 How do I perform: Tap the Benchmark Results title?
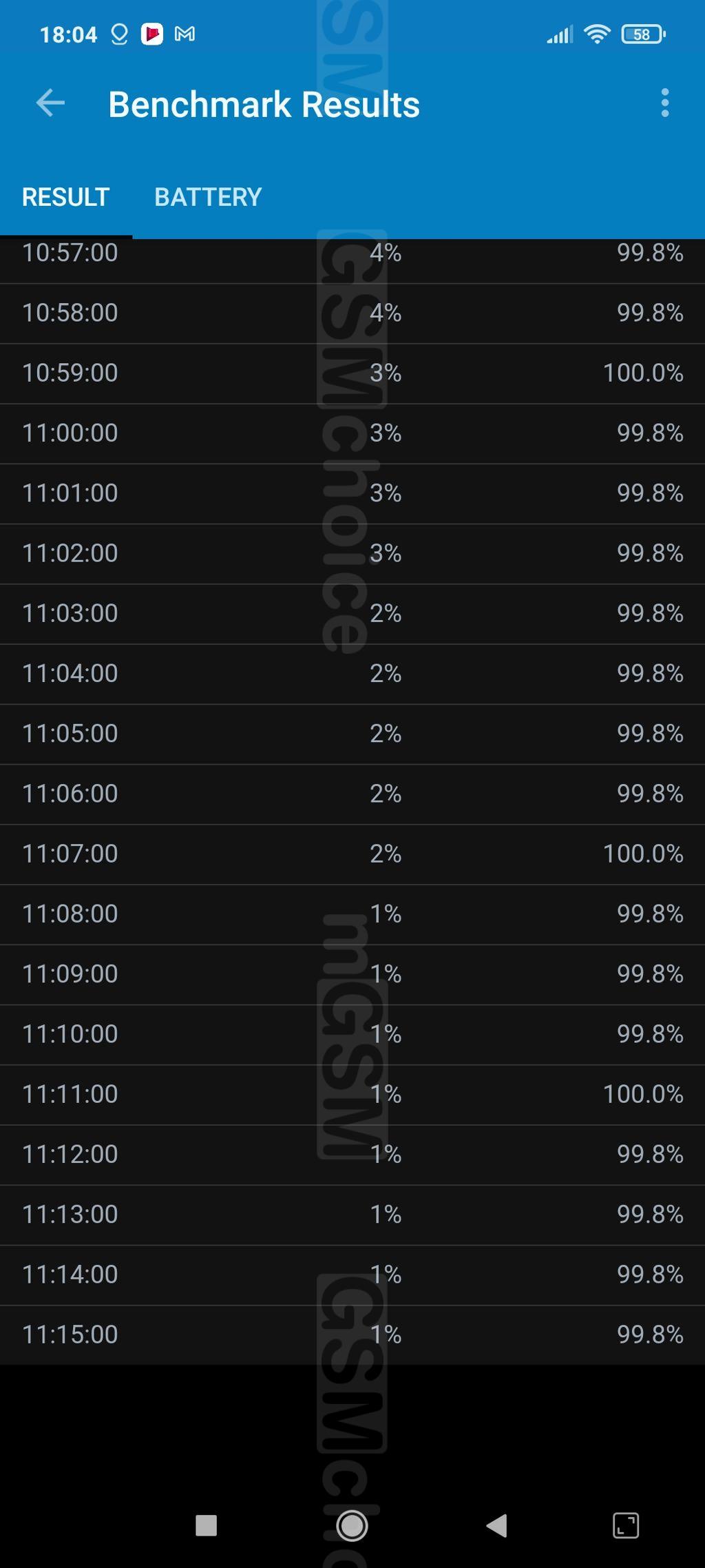(264, 105)
